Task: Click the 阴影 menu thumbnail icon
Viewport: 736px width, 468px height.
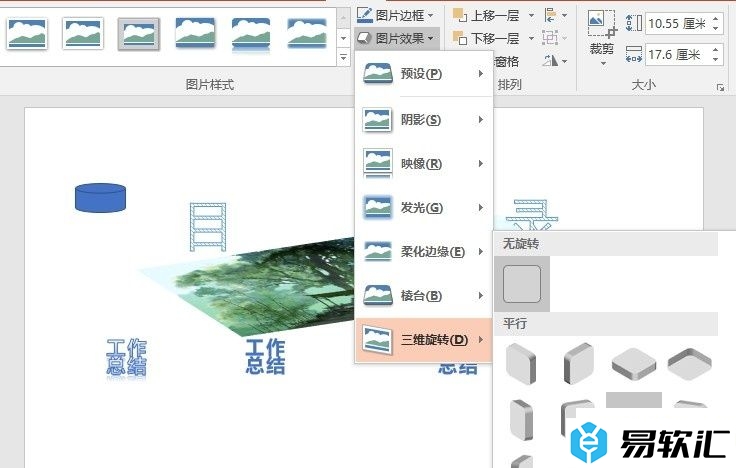Action: pos(378,120)
